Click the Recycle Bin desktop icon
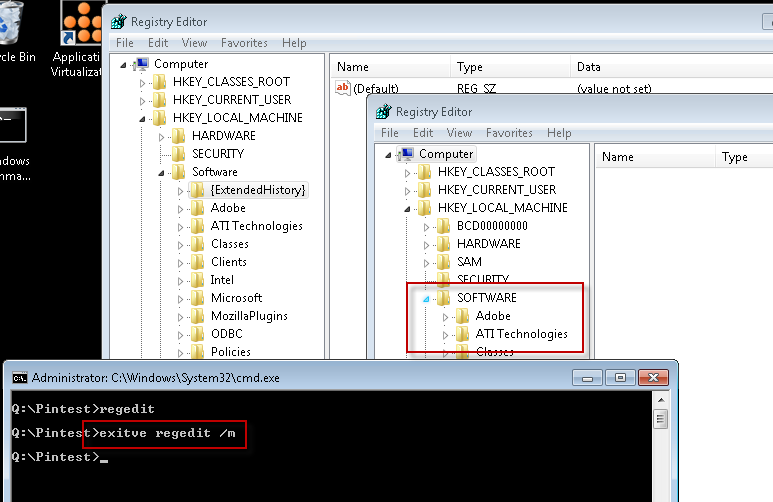Viewport: 773px width, 502px height. [x=12, y=25]
